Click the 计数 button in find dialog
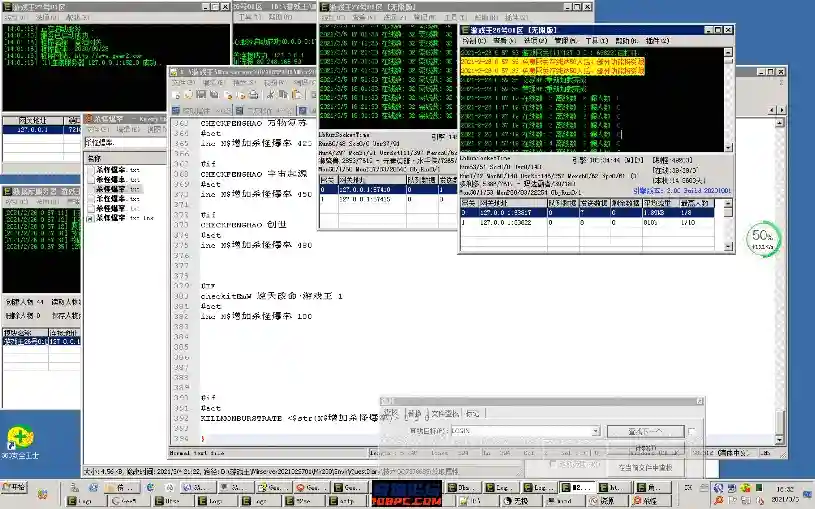This screenshot has width=815, height=509. (x=646, y=449)
